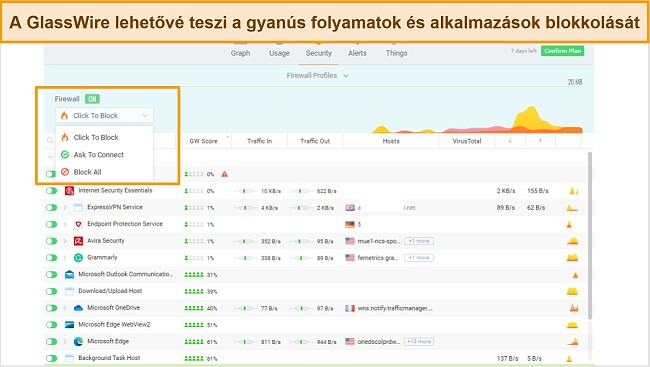The image size is (650, 367).
Task: Click the UK flag in ExpressVPN row
Action: [x=350, y=208]
